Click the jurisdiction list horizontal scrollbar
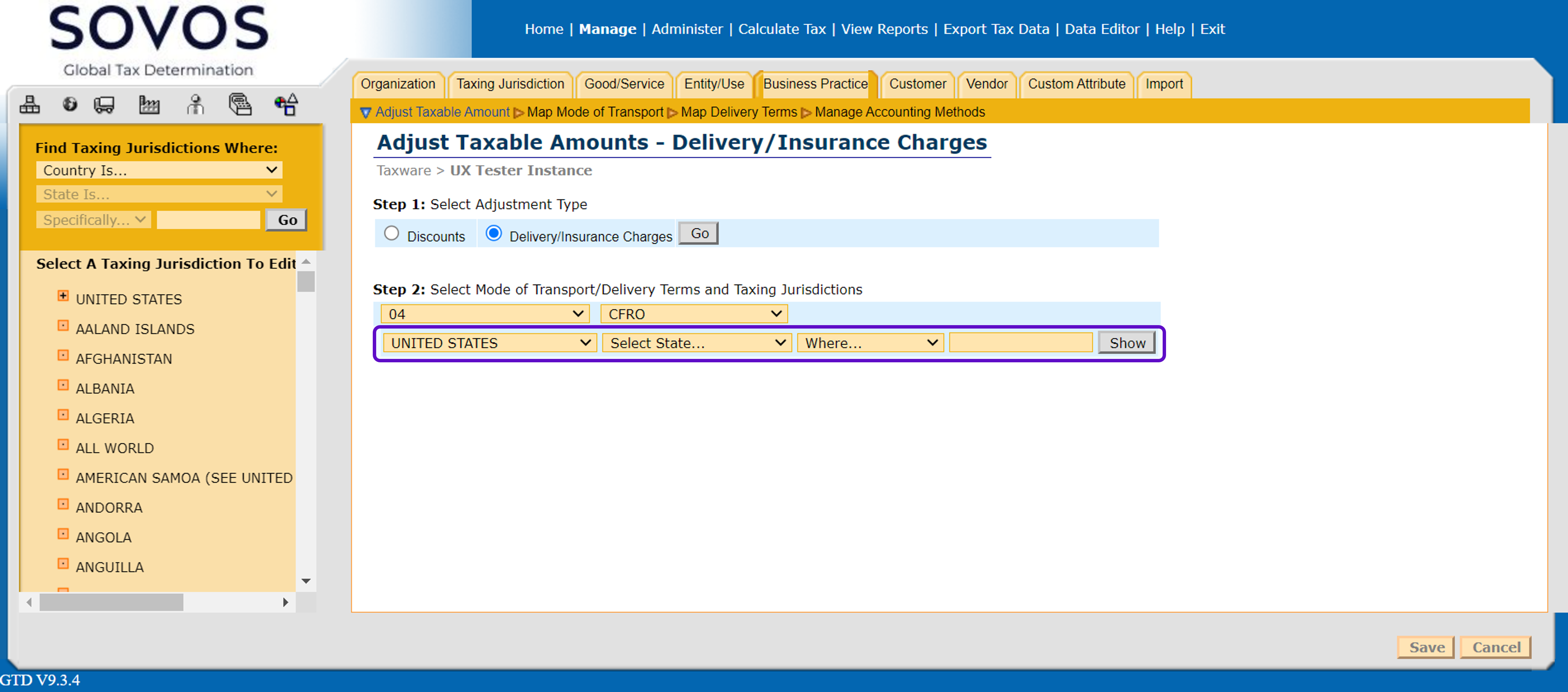This screenshot has width=1568, height=692. point(111,602)
